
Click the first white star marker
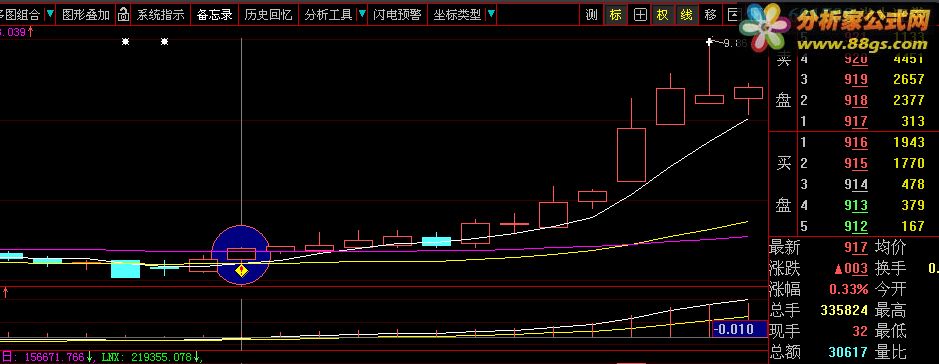(125, 42)
